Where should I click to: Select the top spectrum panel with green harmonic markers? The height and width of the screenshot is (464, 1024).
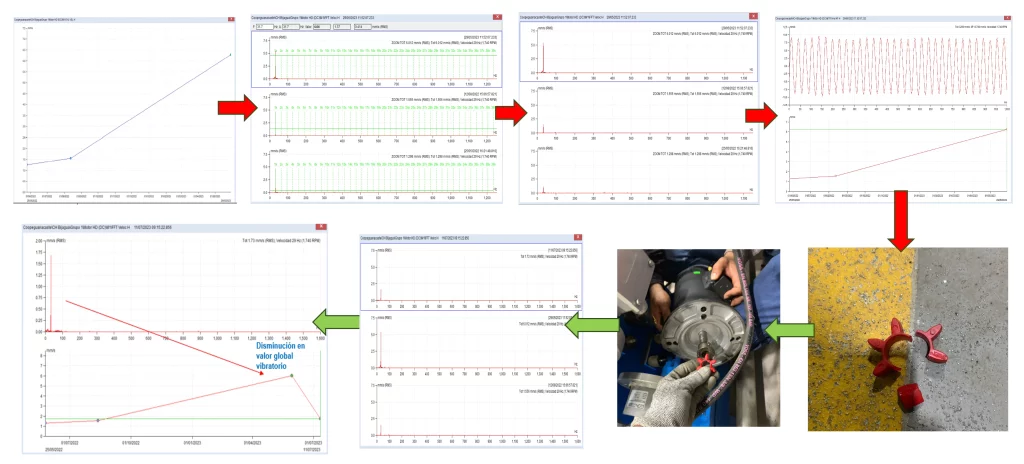coord(378,58)
